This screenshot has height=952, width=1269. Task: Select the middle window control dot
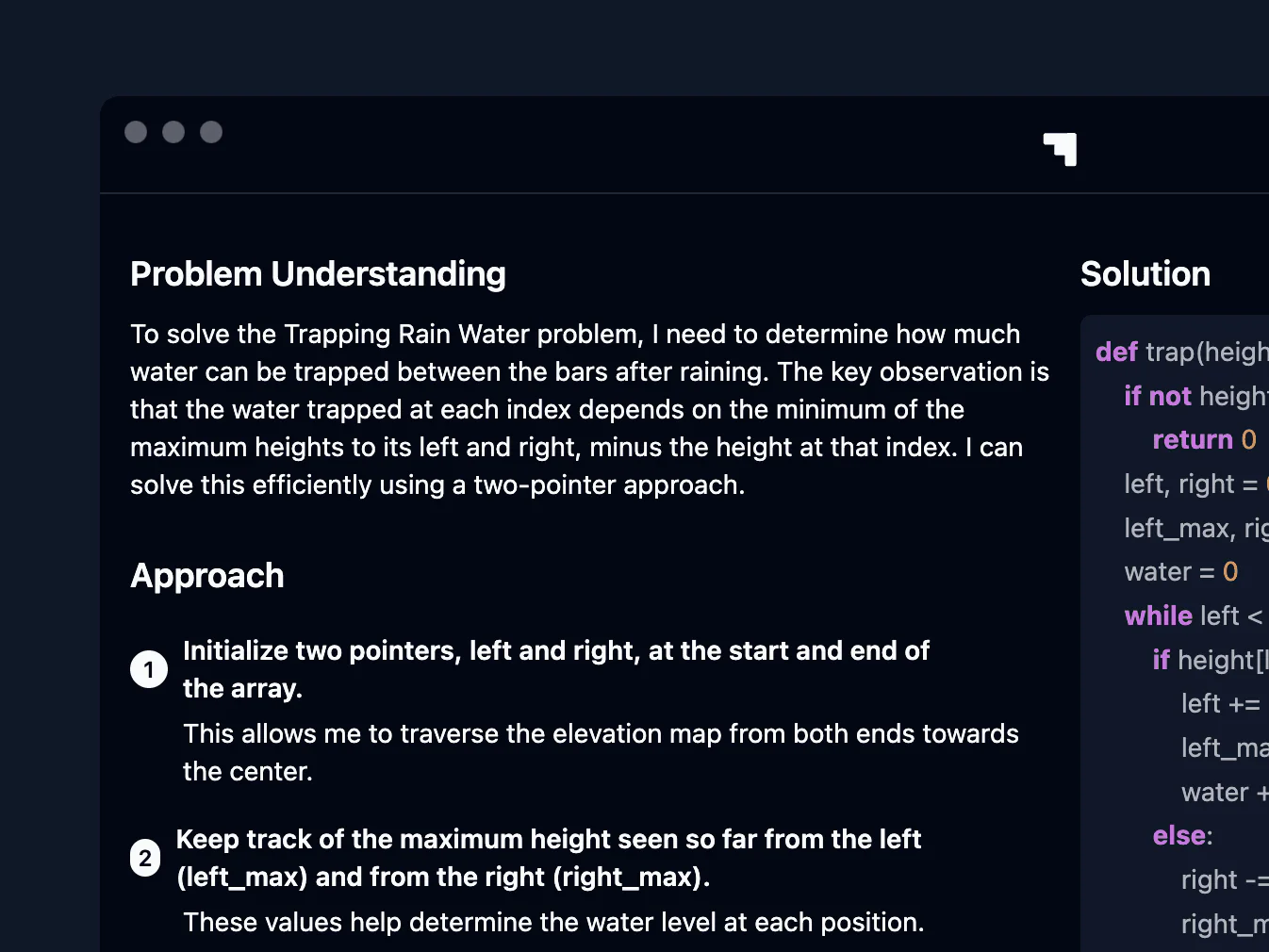point(173,132)
